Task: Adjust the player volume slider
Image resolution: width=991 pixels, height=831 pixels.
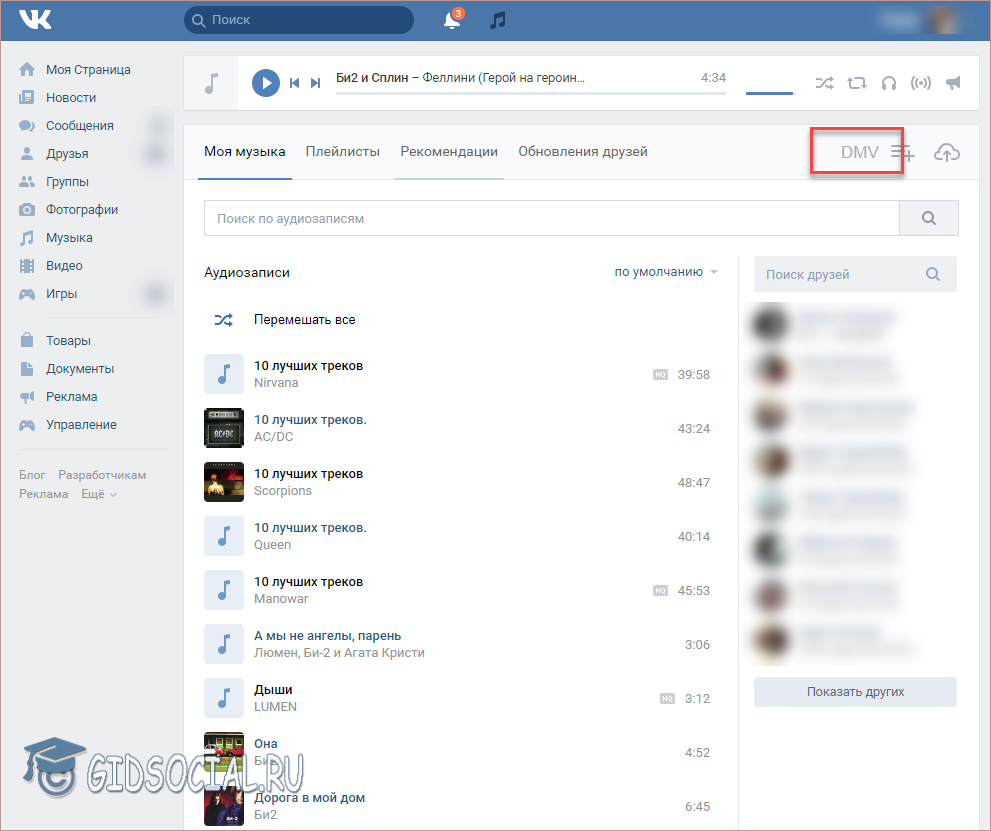Action: 769,93
